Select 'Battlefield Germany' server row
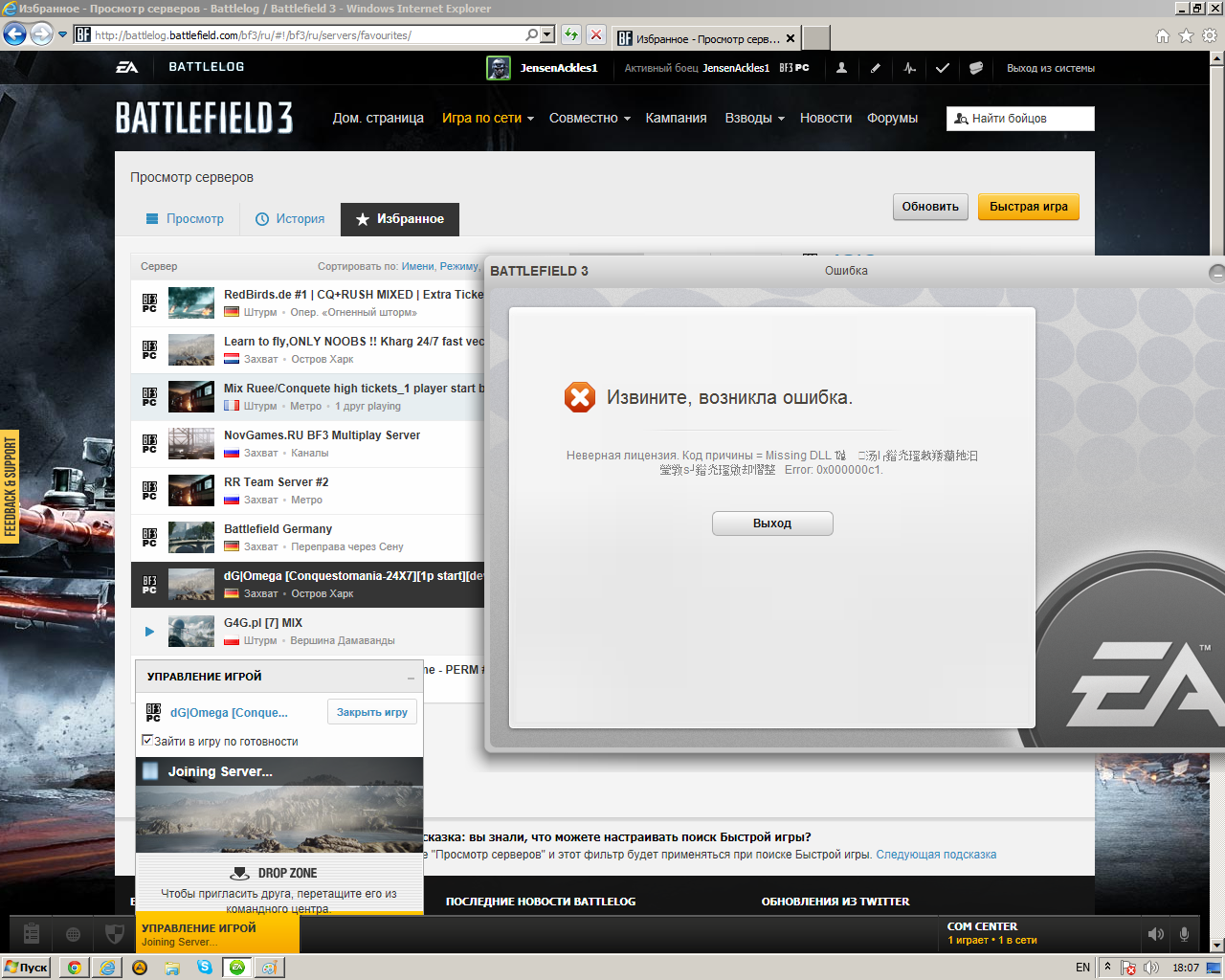 307,538
